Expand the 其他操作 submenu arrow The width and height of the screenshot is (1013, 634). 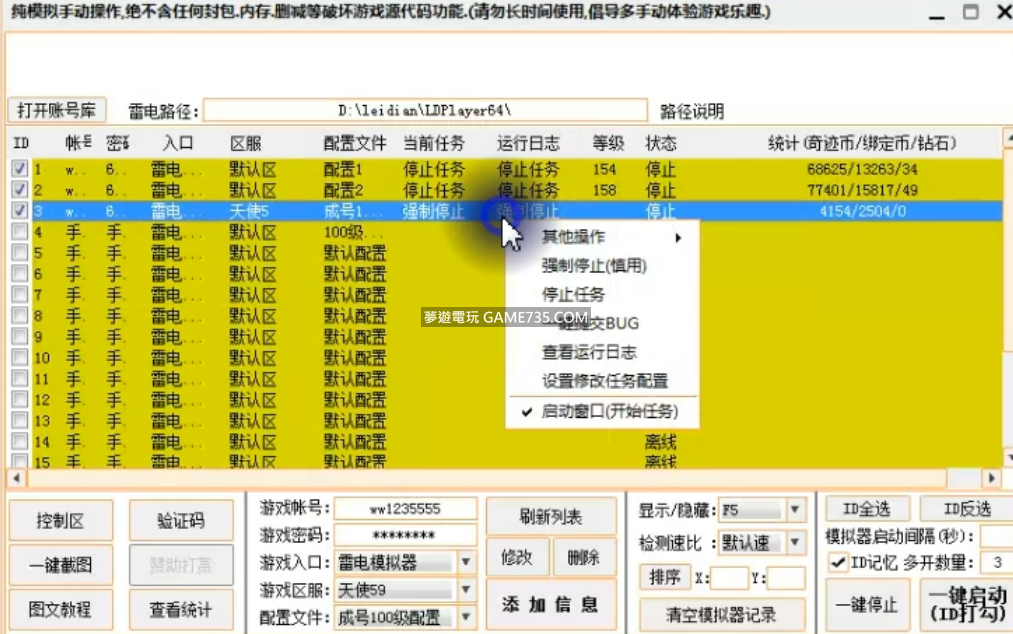(x=678, y=238)
